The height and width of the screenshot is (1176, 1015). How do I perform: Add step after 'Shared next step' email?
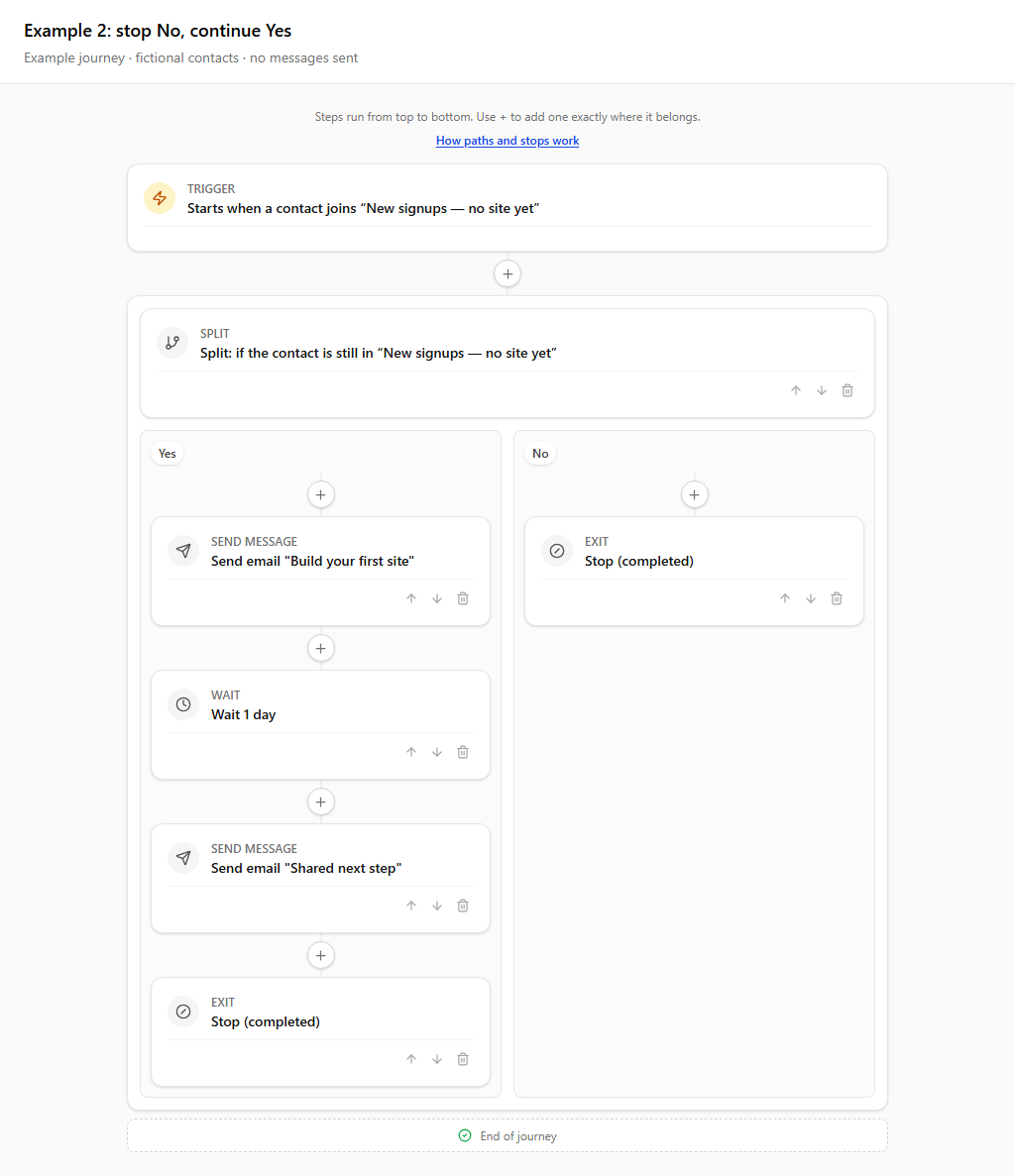pyautogui.click(x=321, y=955)
